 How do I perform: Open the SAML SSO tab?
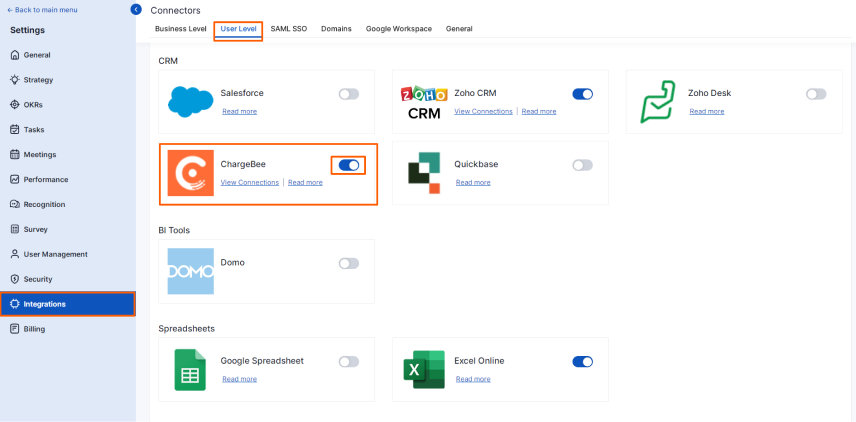[289, 29]
